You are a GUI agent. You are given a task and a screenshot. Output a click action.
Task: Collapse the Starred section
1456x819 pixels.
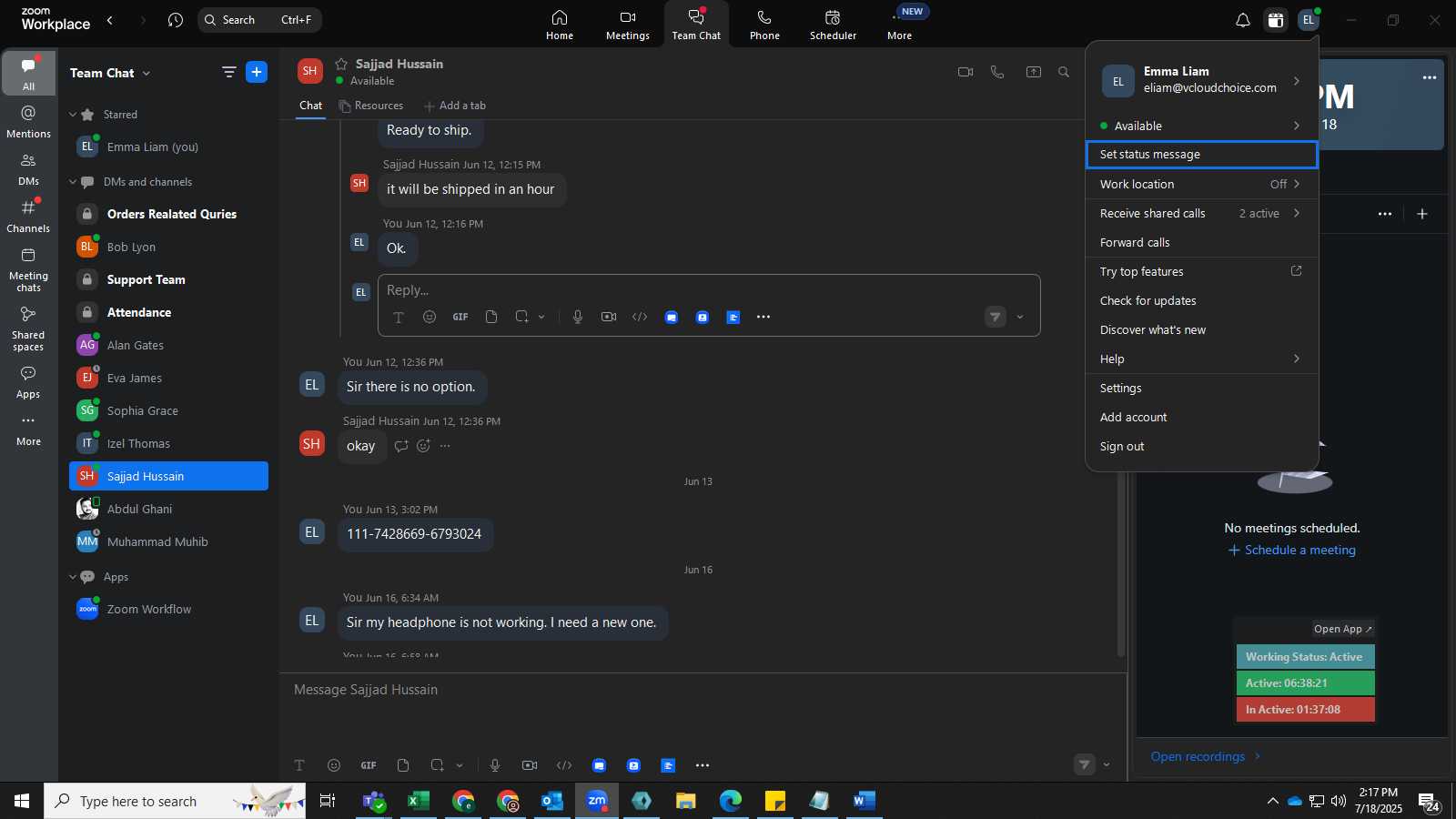tap(73, 115)
